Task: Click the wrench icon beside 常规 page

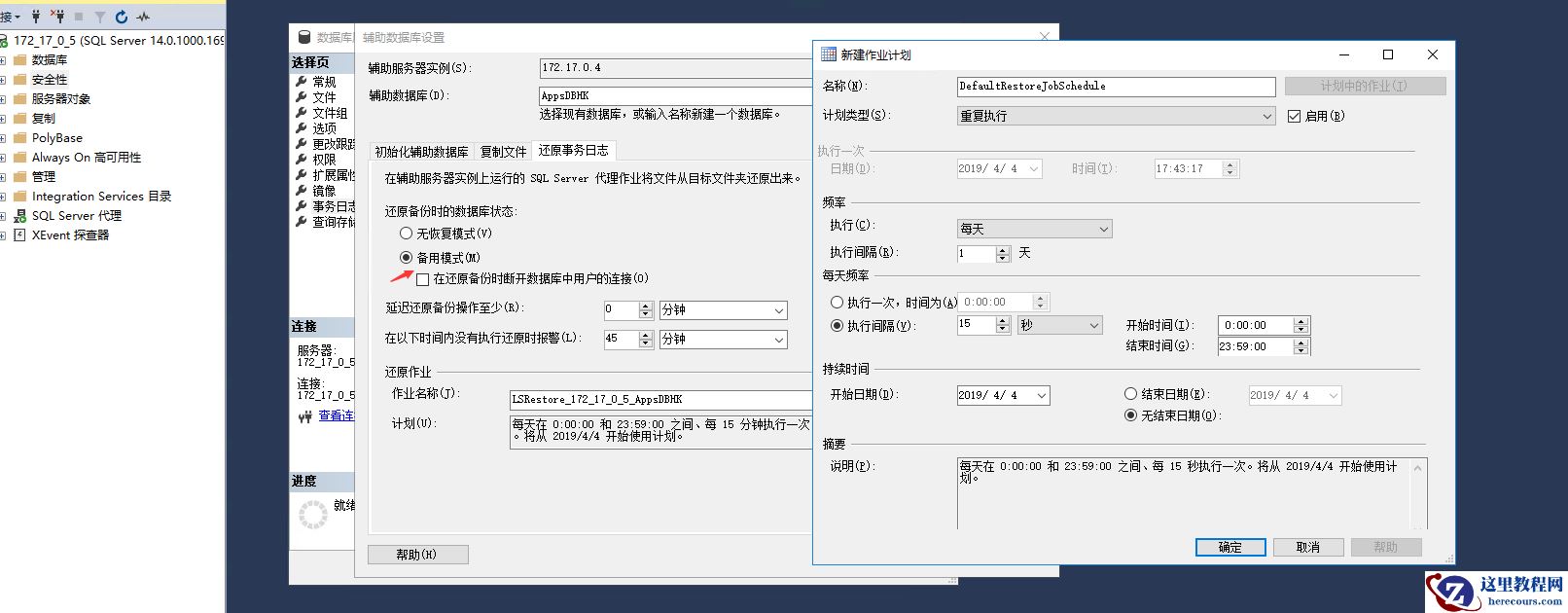Action: (302, 82)
